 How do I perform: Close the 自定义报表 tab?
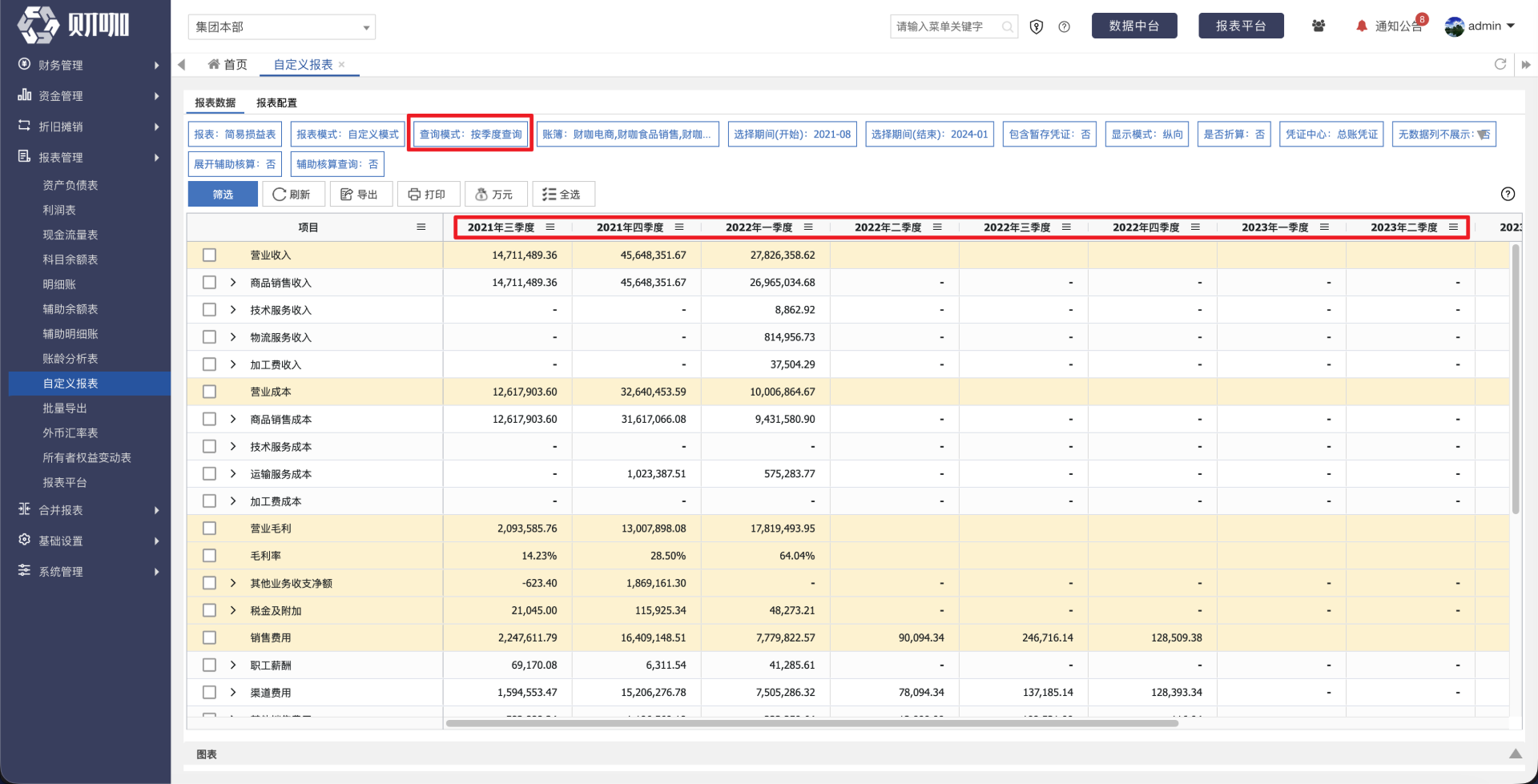point(342,64)
